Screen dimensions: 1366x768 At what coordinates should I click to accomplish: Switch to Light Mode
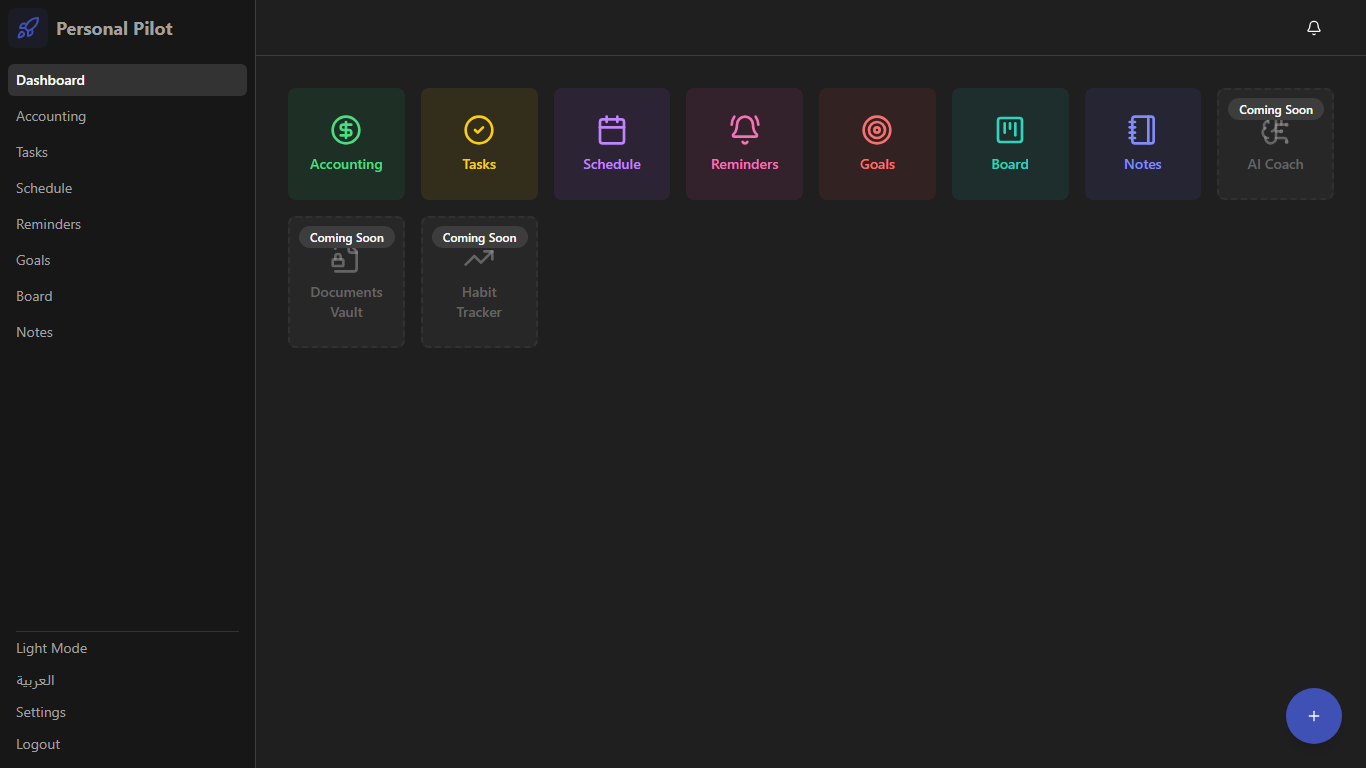[52, 648]
